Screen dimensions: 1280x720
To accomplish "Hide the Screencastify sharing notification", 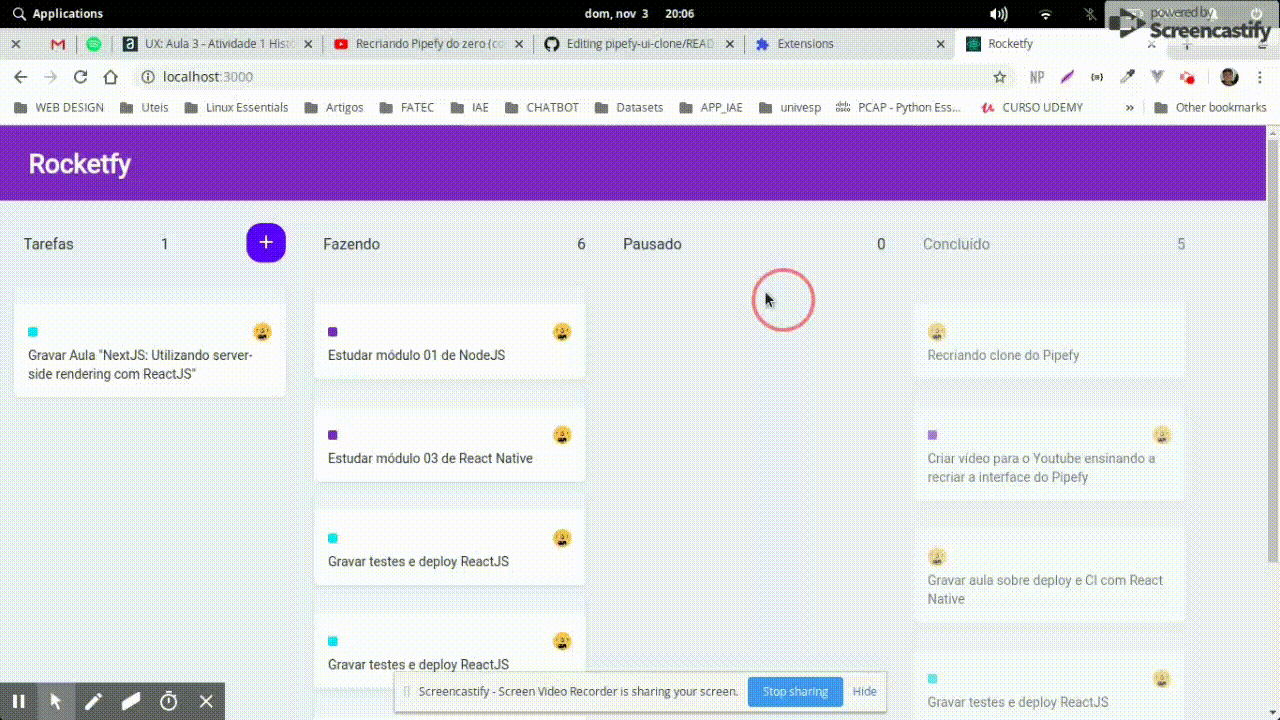I will click(x=864, y=691).
